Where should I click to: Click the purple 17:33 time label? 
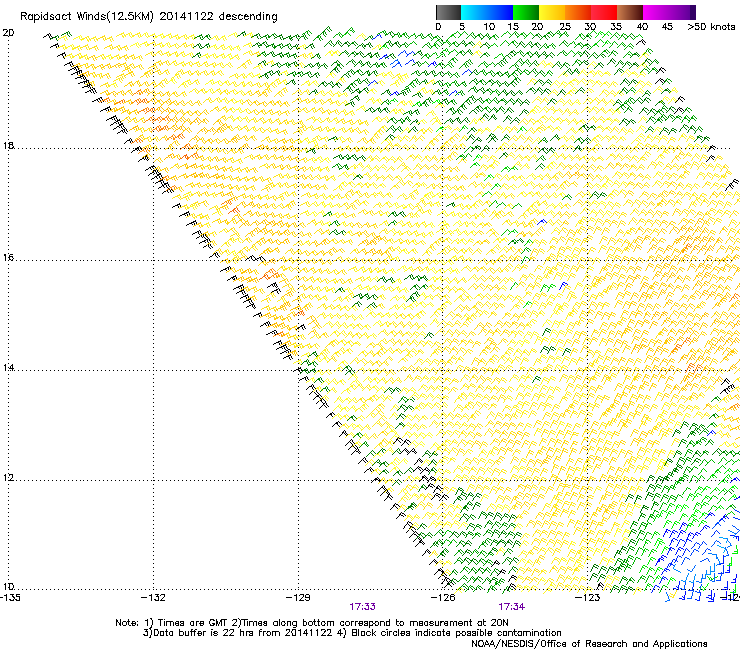(x=362, y=607)
